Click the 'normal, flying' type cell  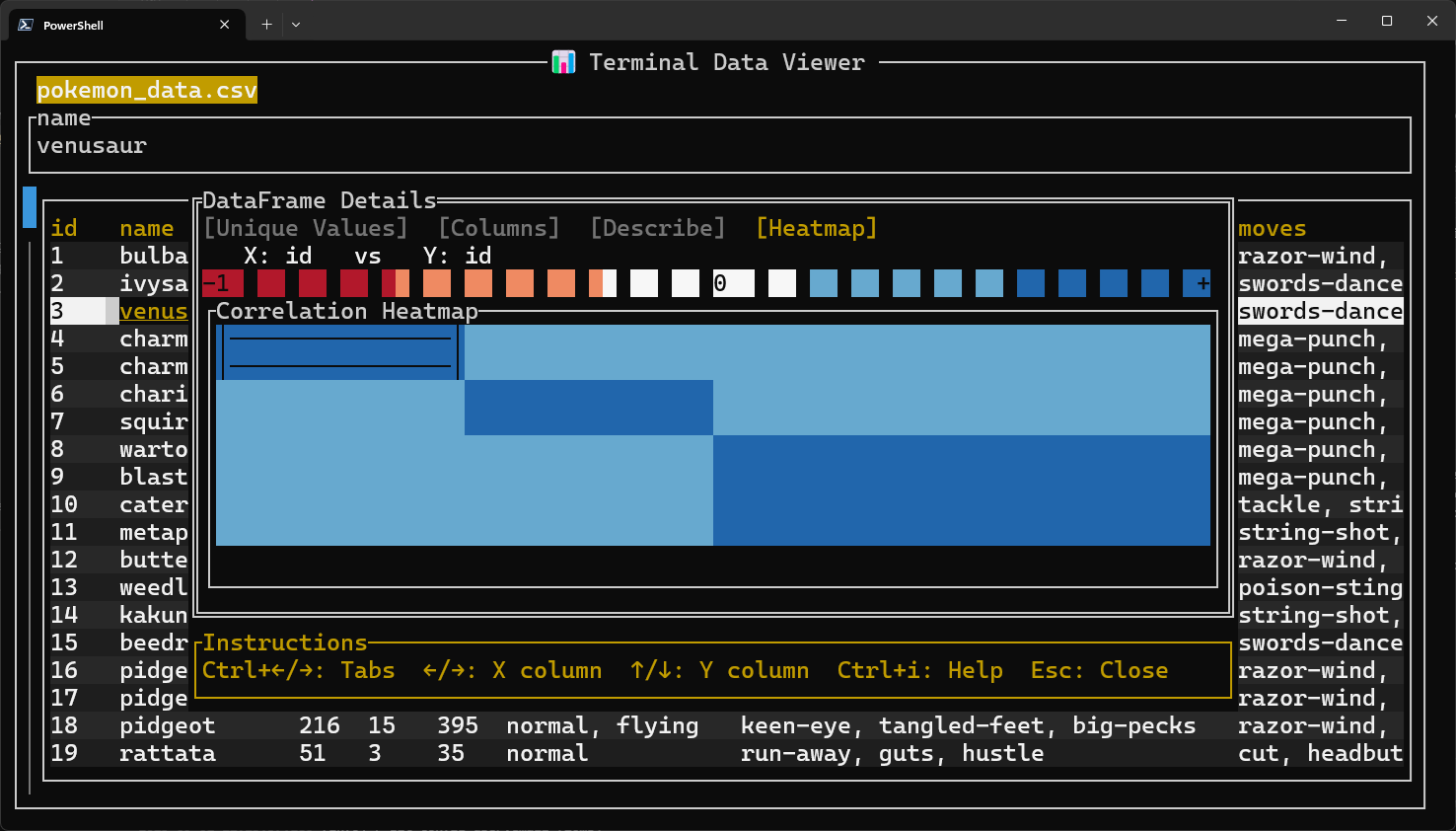(603, 725)
